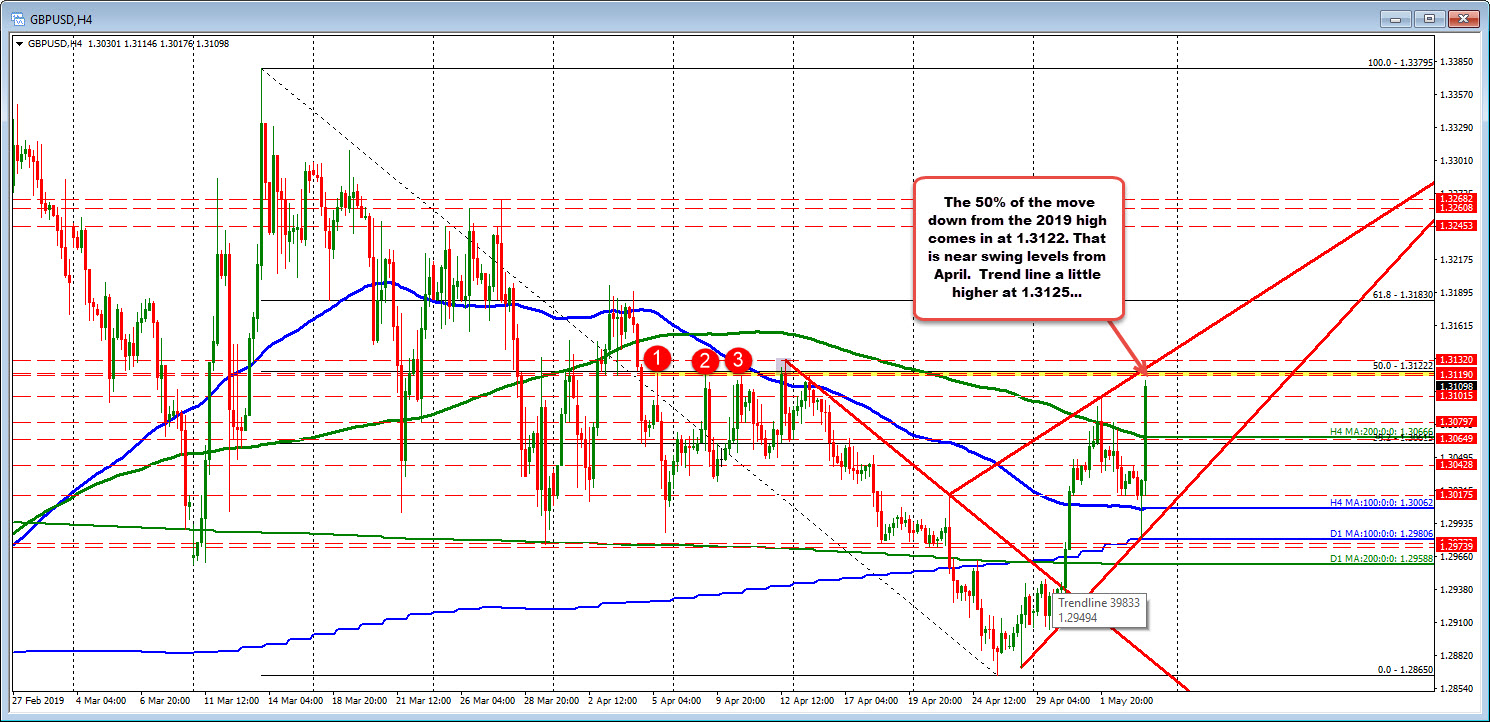Click the H4 MA:100:0:0: 1.30062 label

tap(1382, 502)
